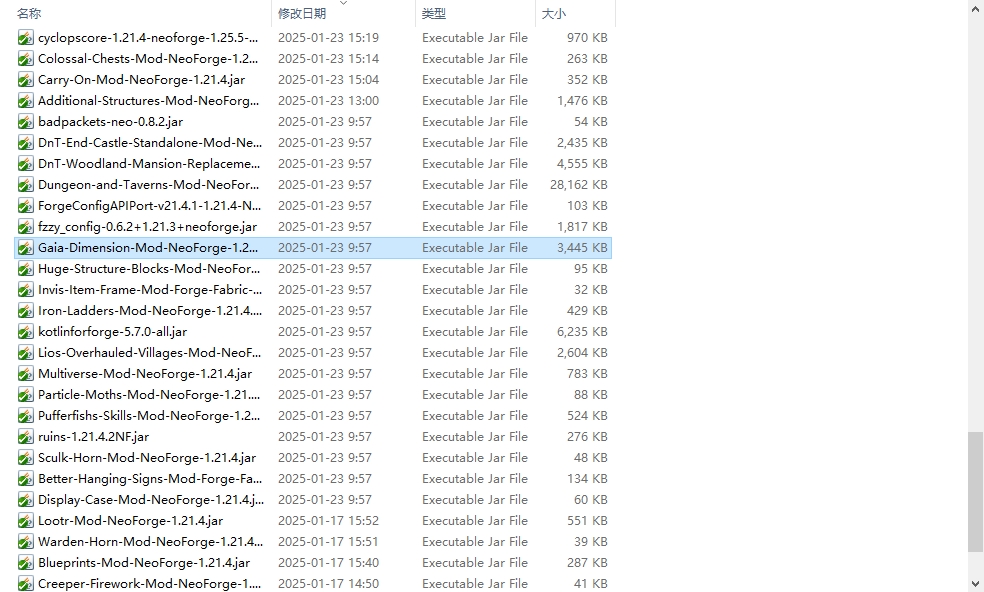
Task: Click the icon of Better-Hanging-Signs-Mod-Forge
Action: click(x=25, y=479)
